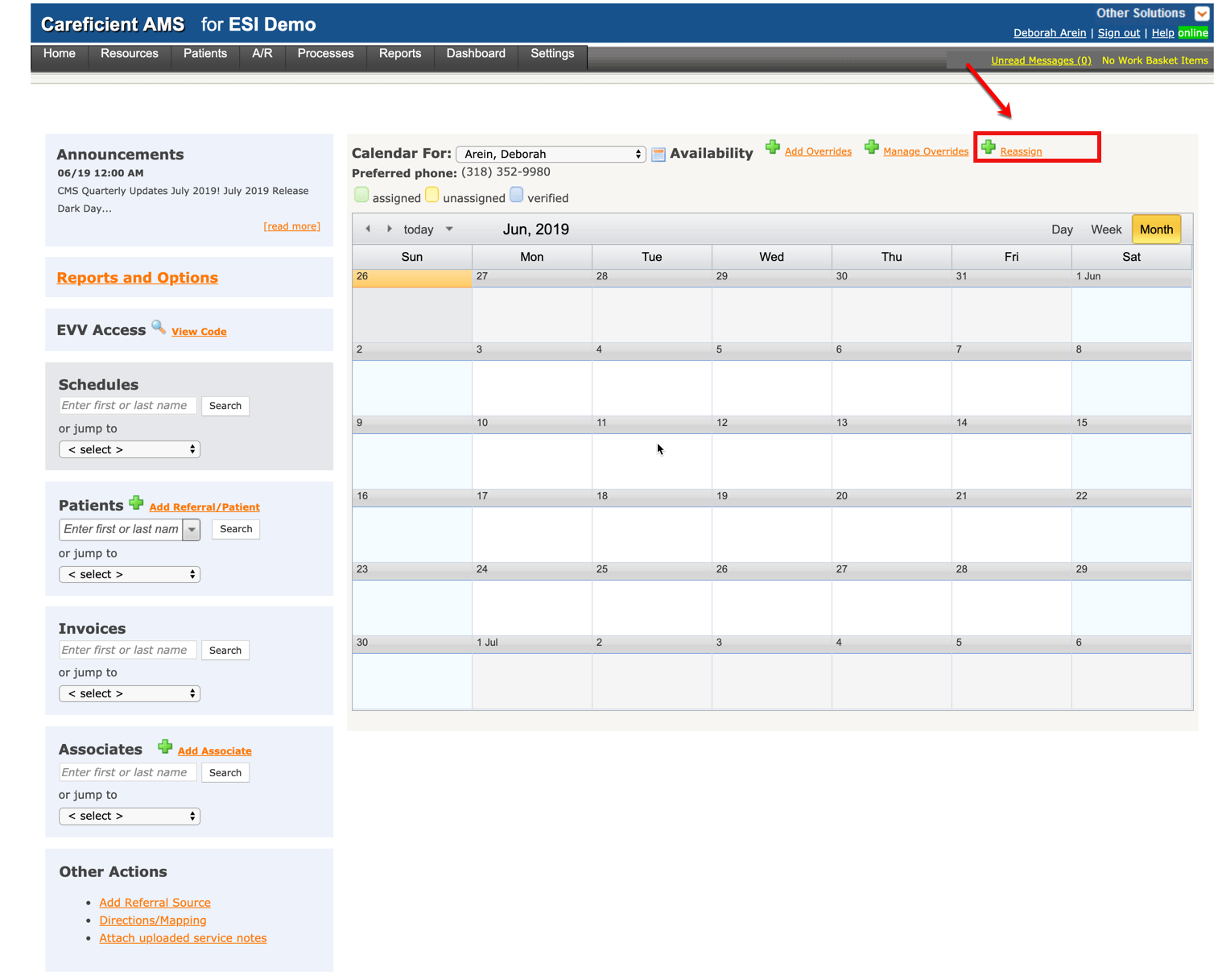Open the Associates jump-to select dropdown

(x=130, y=816)
